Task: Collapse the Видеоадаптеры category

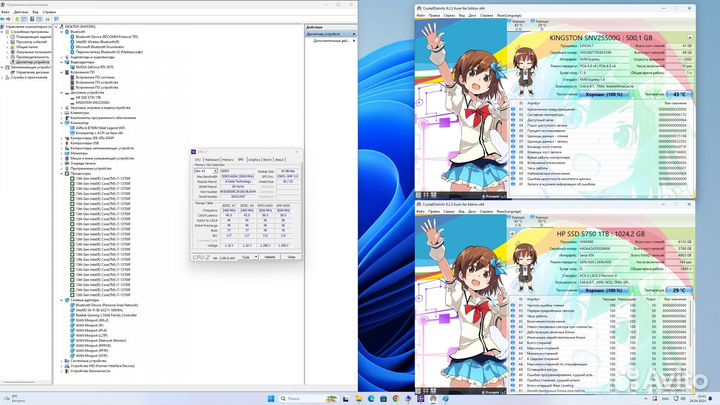Action: [62, 62]
